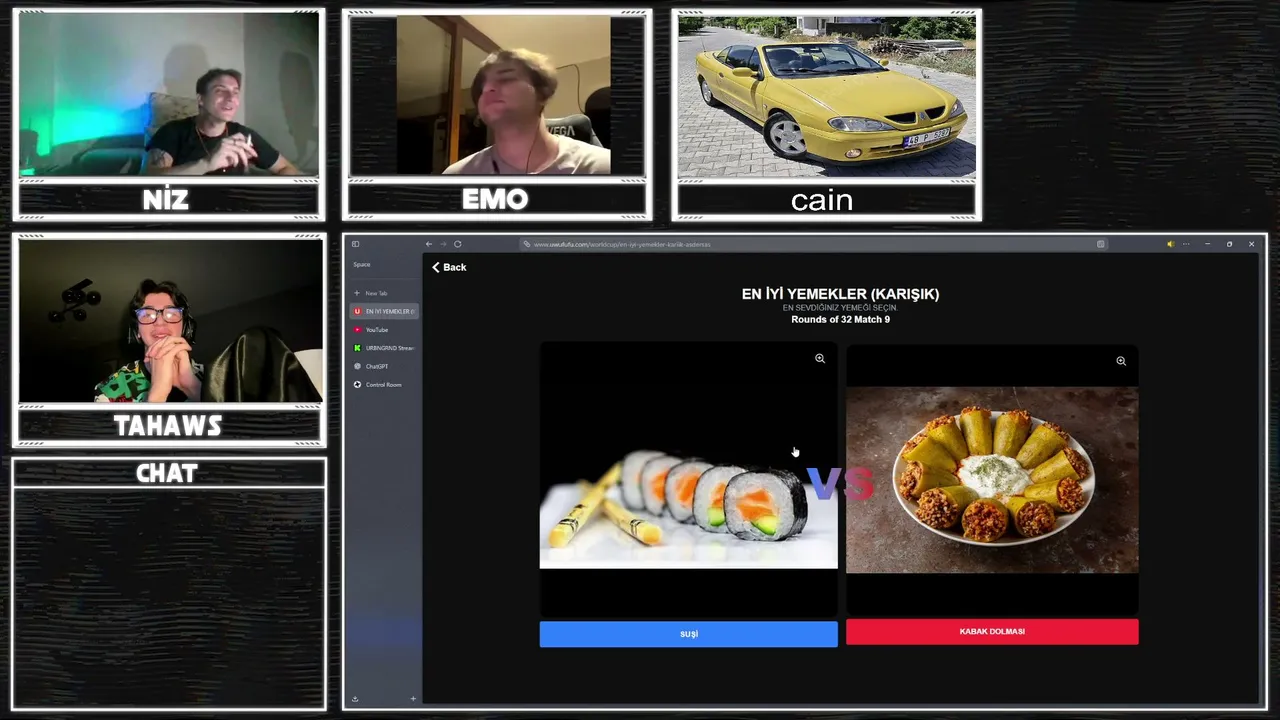The width and height of the screenshot is (1280, 720).
Task: Minimize the browser window
Action: (x=1207, y=244)
